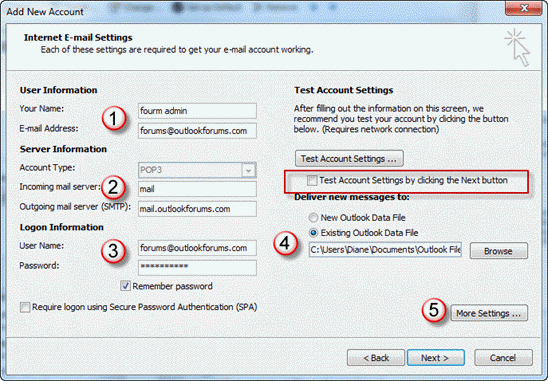Image resolution: width=548 pixels, height=381 pixels.
Task: Click the E-mail Address: label
Action: click(49, 128)
